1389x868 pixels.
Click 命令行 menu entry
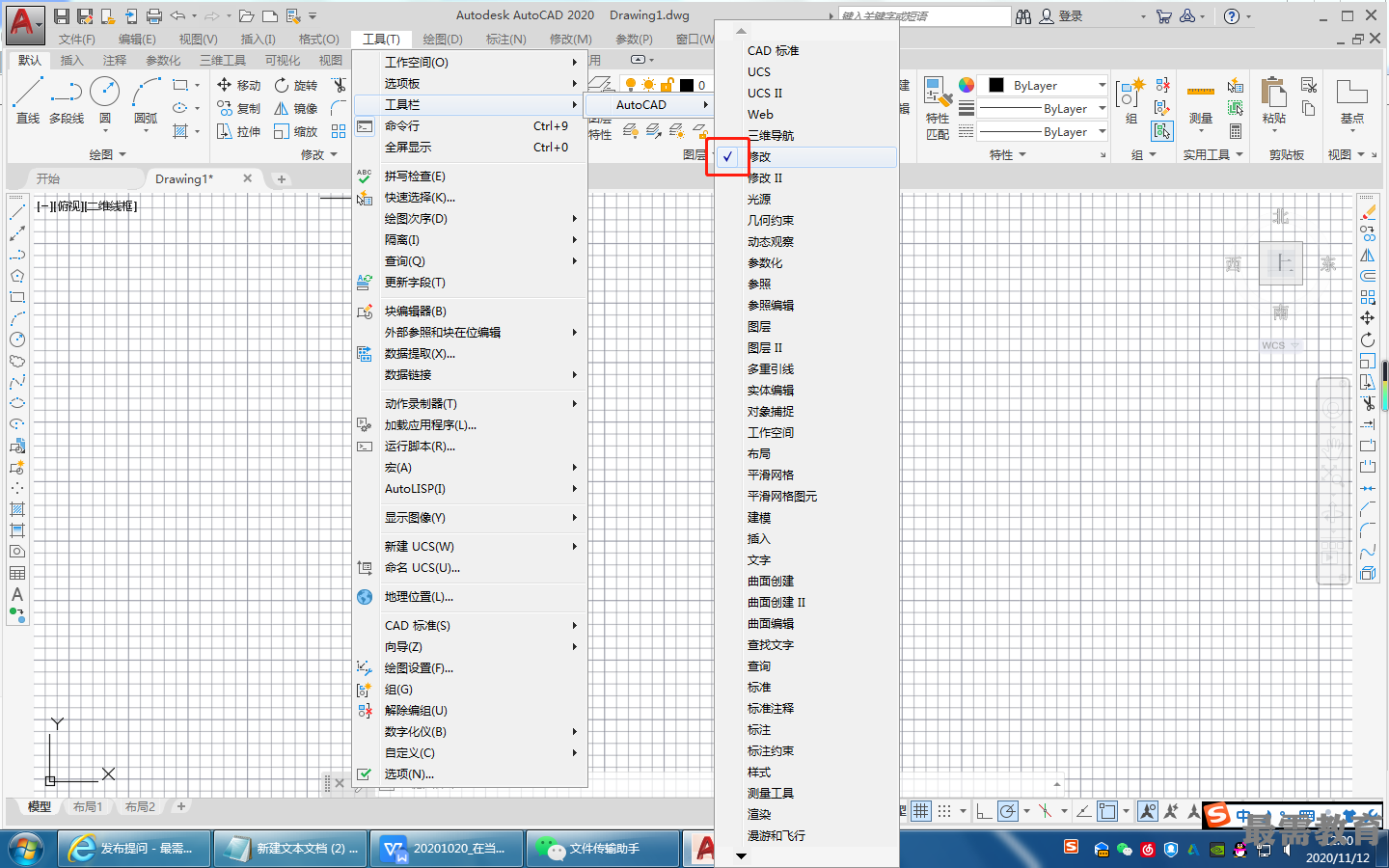[x=470, y=125]
